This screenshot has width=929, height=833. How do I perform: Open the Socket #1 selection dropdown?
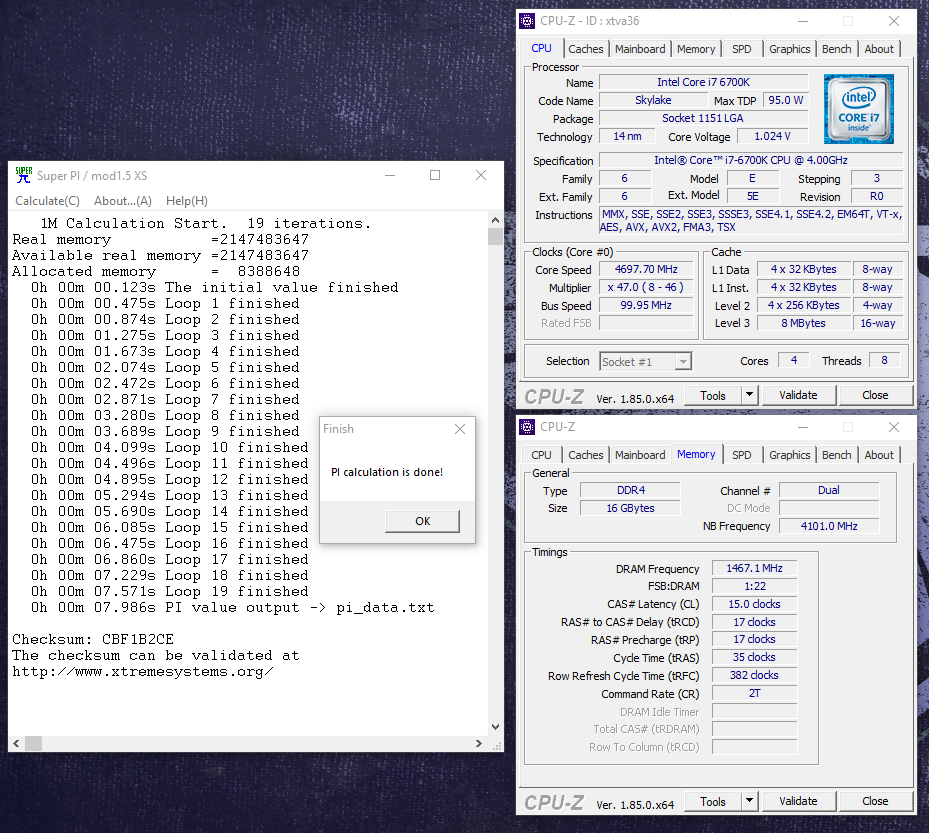click(645, 361)
